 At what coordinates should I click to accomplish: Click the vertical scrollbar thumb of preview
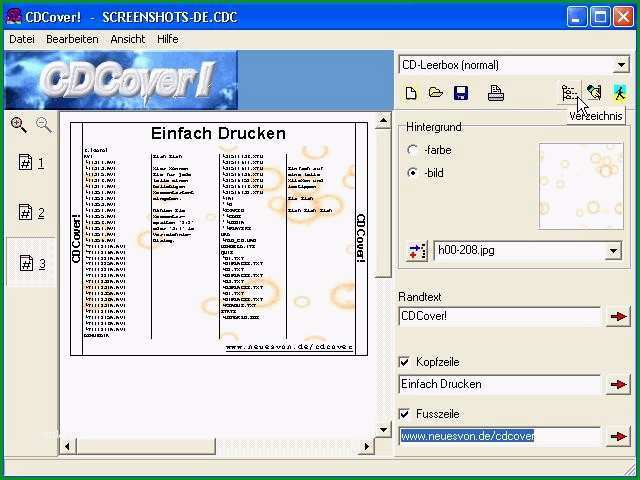pos(383,203)
